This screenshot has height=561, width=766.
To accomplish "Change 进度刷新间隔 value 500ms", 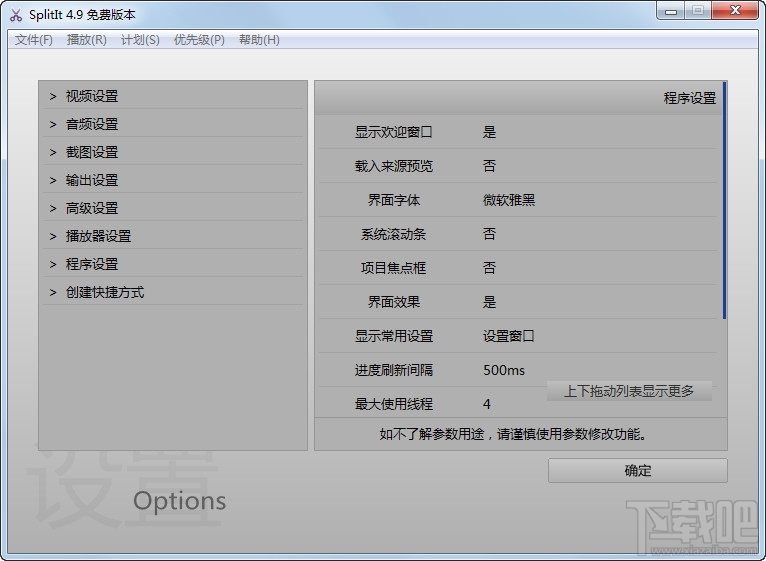I will pos(504,370).
